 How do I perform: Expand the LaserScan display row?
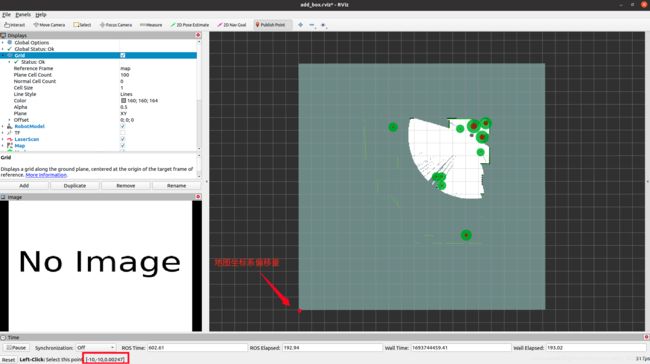click(3, 139)
